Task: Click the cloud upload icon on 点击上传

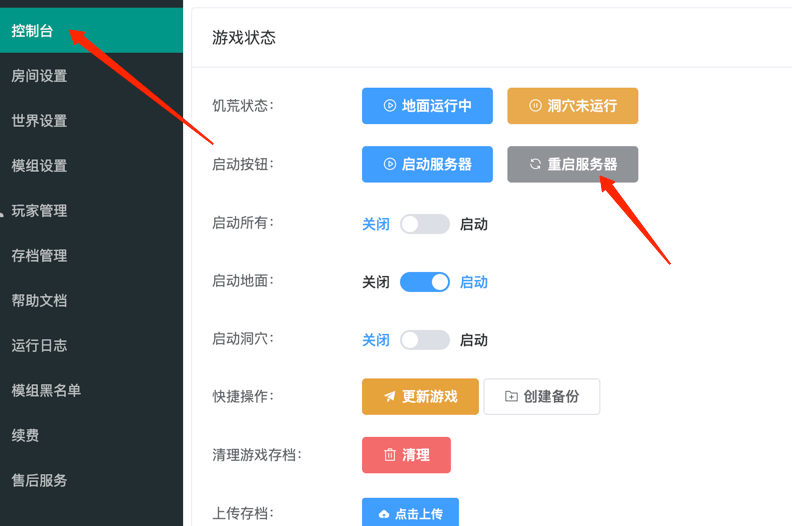Action: (384, 514)
